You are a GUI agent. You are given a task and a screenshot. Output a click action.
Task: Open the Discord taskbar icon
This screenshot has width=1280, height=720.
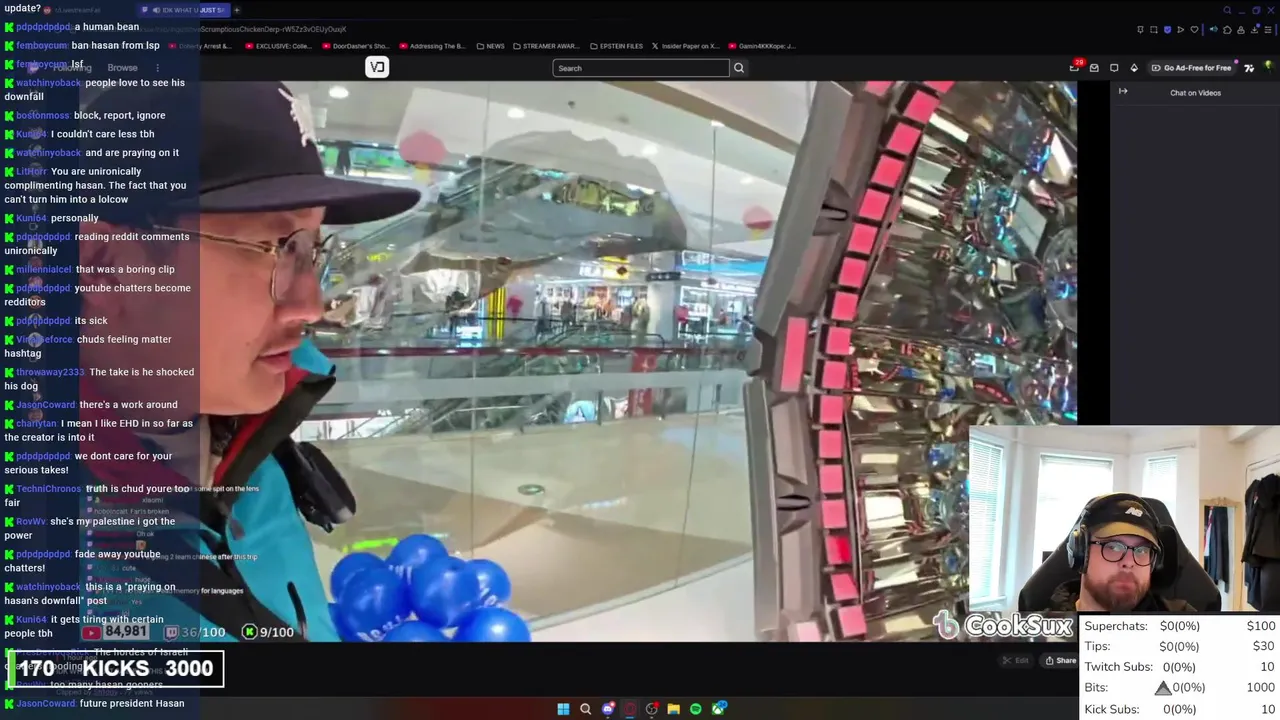tap(607, 709)
